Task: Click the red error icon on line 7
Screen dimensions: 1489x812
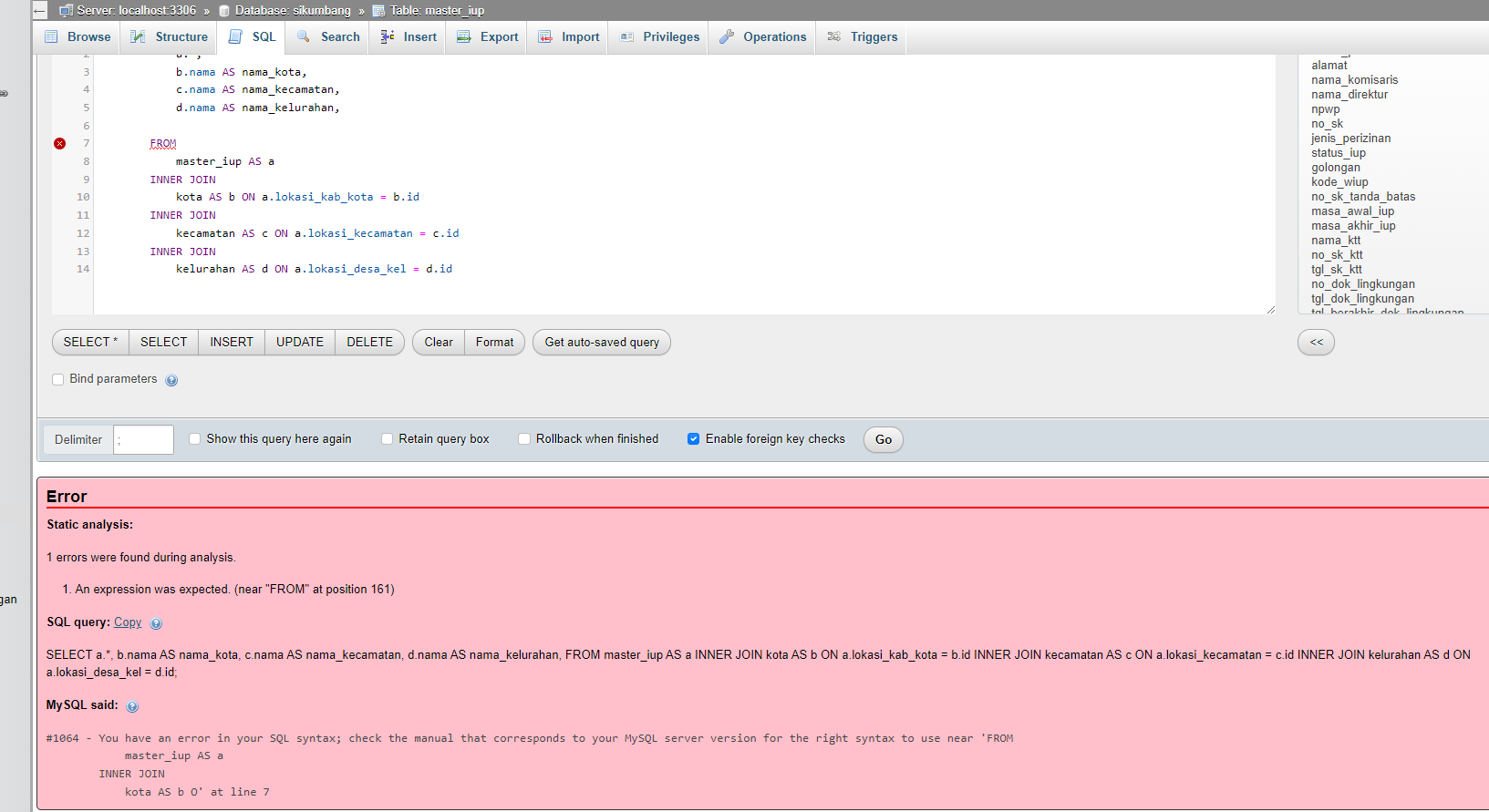Action: [59, 144]
